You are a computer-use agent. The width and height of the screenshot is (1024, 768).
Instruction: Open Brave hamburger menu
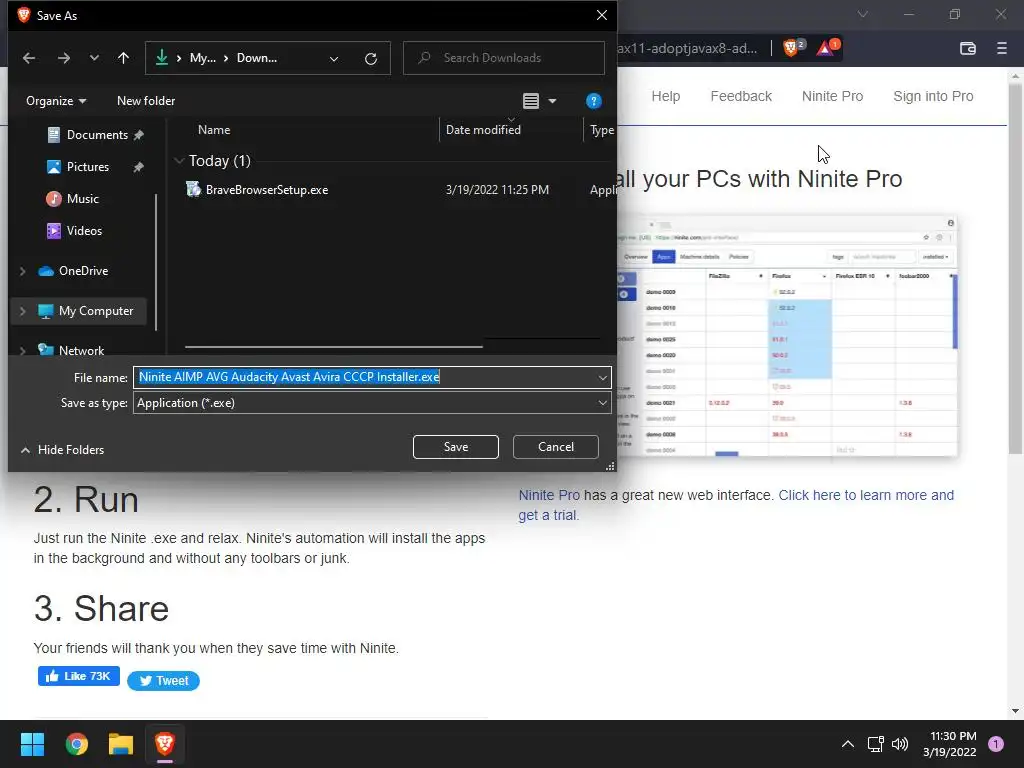(1002, 48)
